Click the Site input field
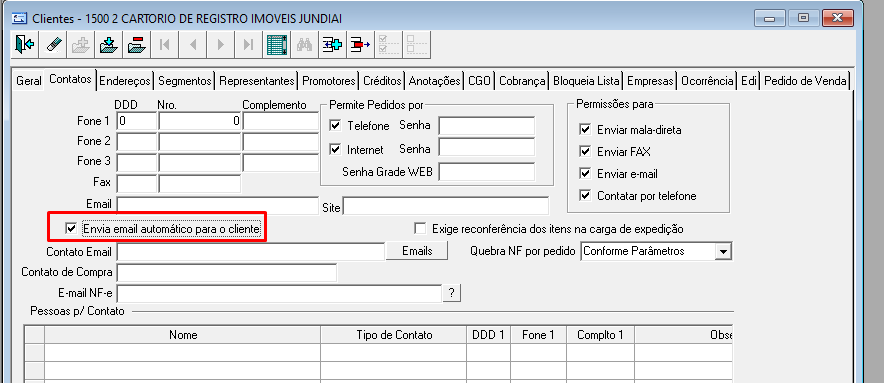 tap(445, 206)
